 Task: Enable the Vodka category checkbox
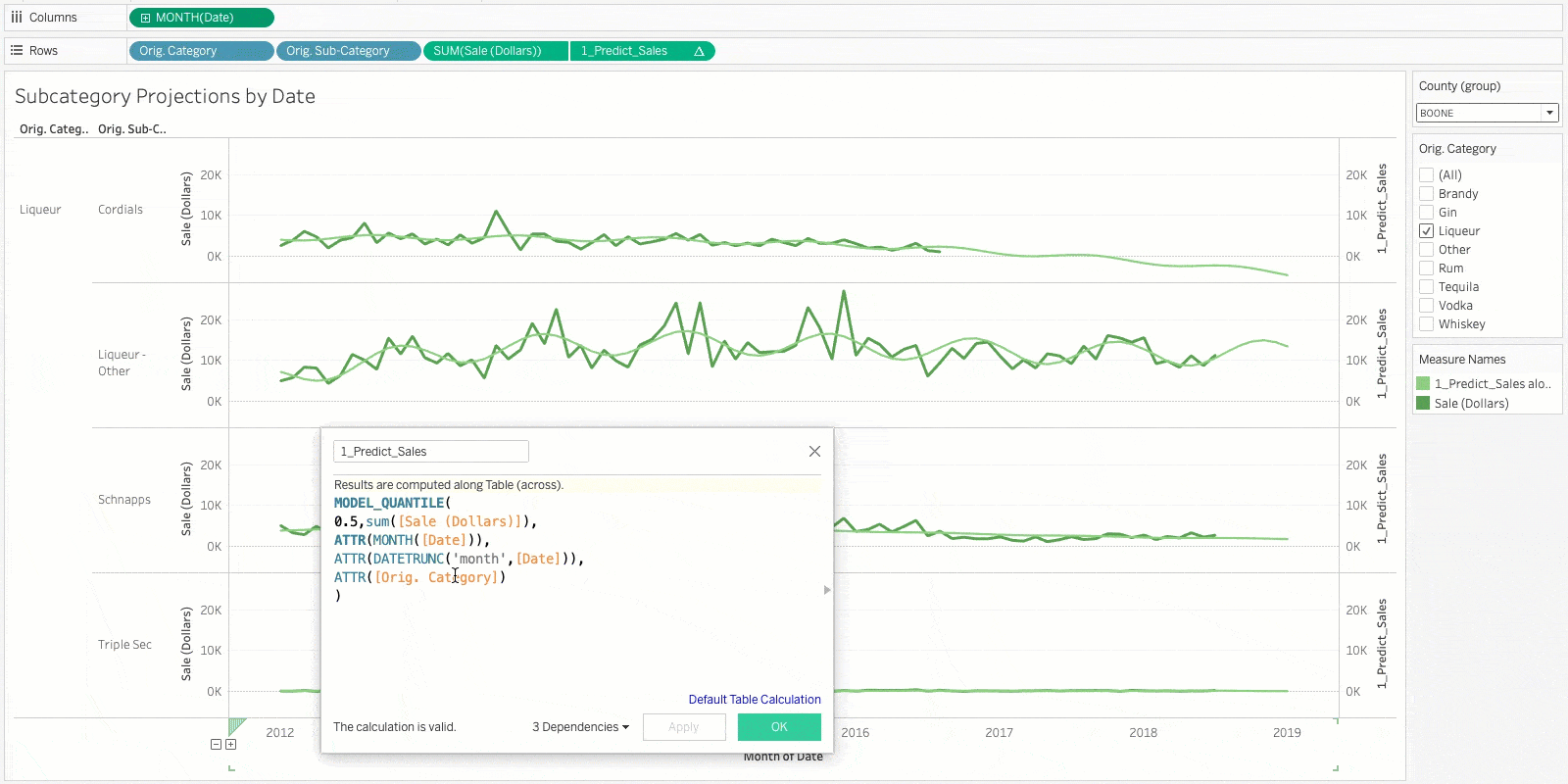(x=1427, y=306)
